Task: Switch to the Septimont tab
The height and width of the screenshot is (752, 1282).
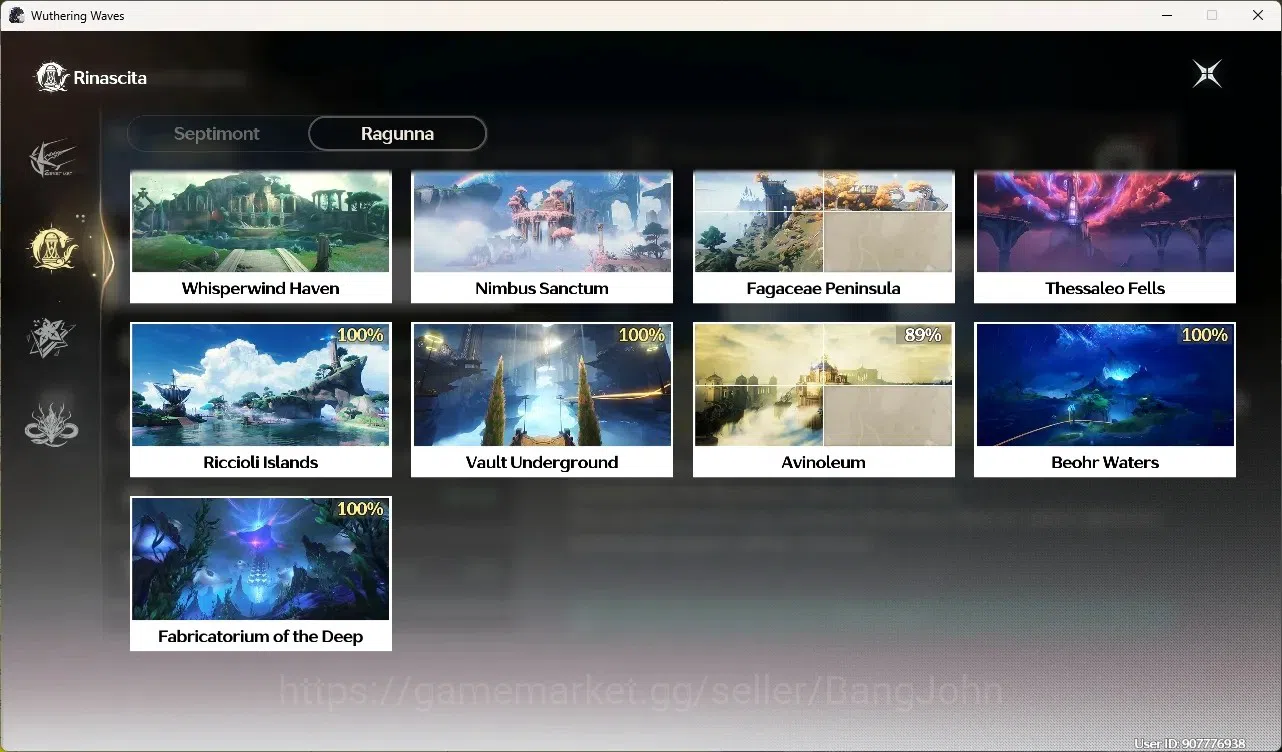Action: pyautogui.click(x=217, y=133)
